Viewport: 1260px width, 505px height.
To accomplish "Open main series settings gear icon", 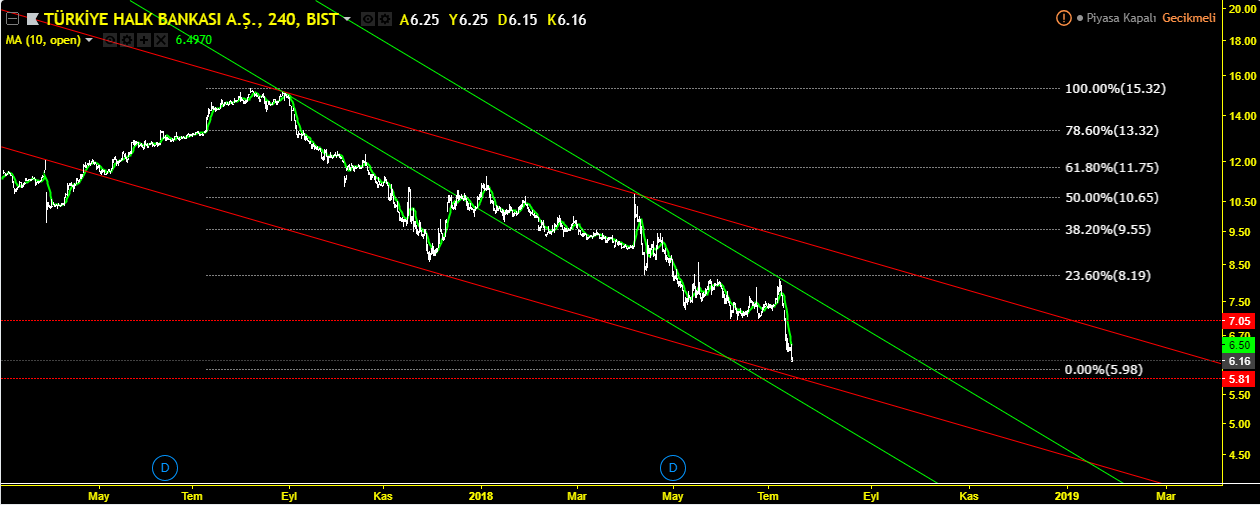I will (x=383, y=19).
